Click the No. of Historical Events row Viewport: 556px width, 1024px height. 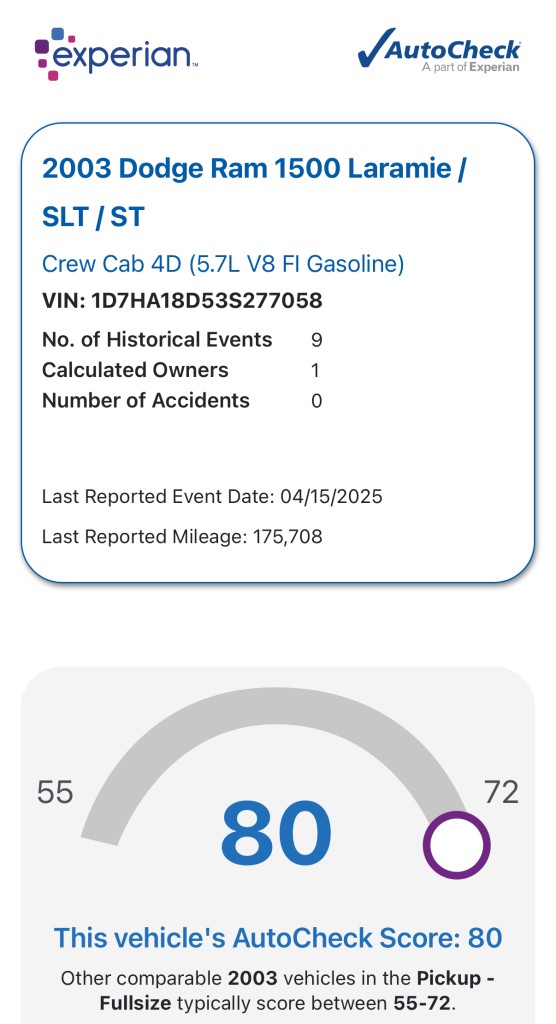click(x=182, y=340)
